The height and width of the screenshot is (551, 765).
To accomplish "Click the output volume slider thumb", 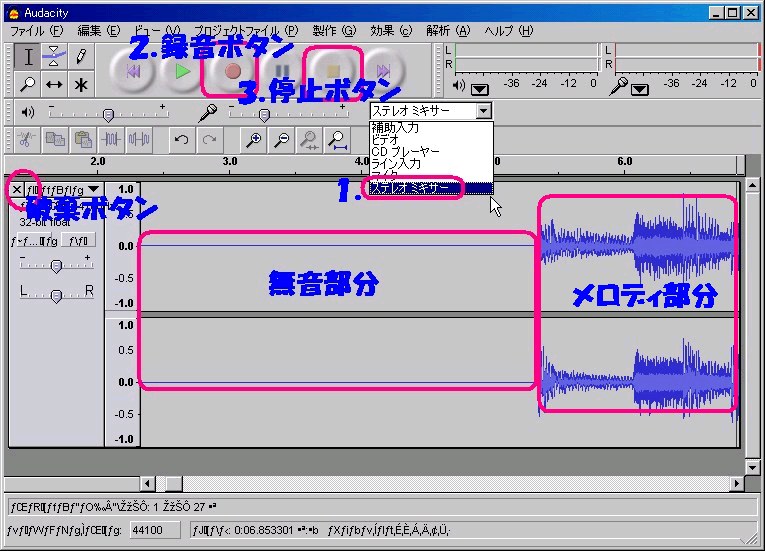I will 108,115.
